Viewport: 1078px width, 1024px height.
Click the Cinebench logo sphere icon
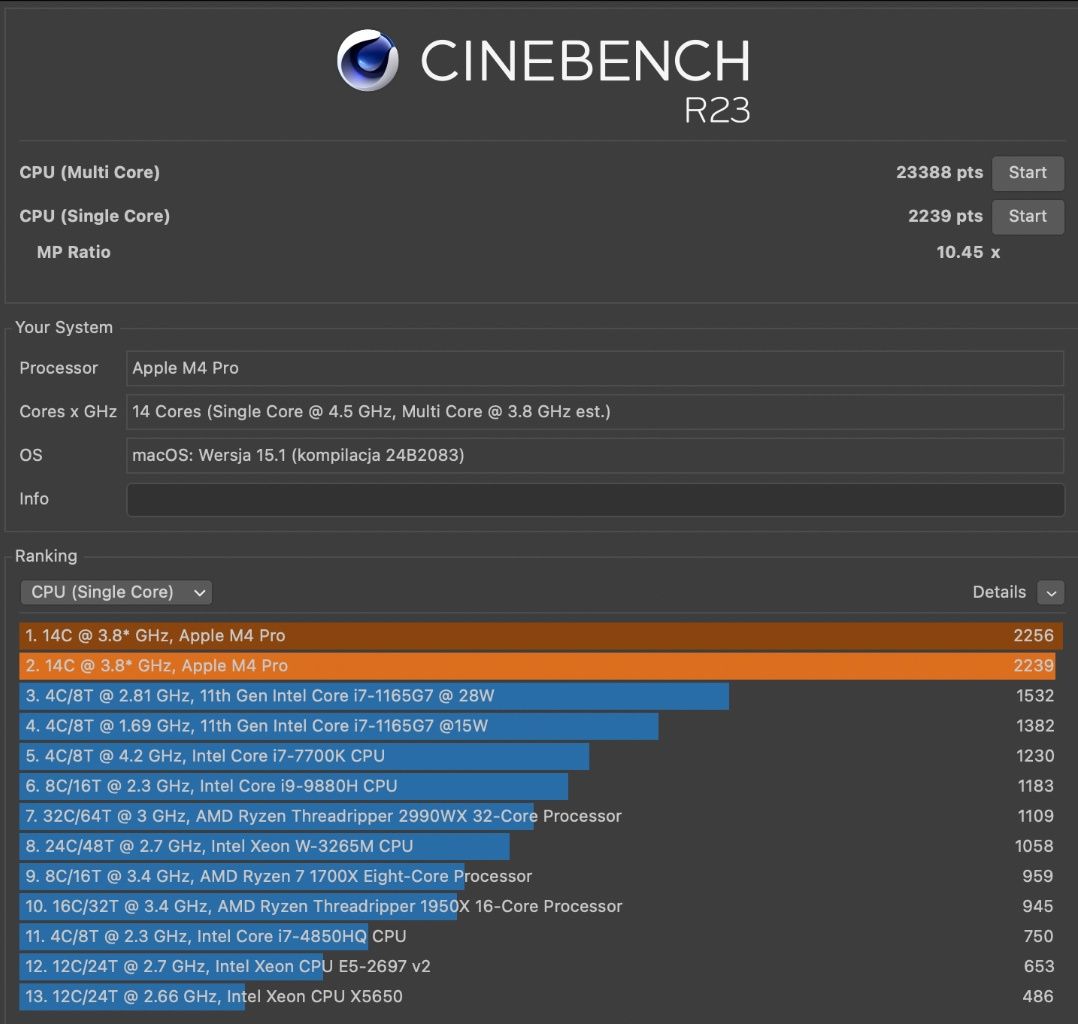point(368,60)
